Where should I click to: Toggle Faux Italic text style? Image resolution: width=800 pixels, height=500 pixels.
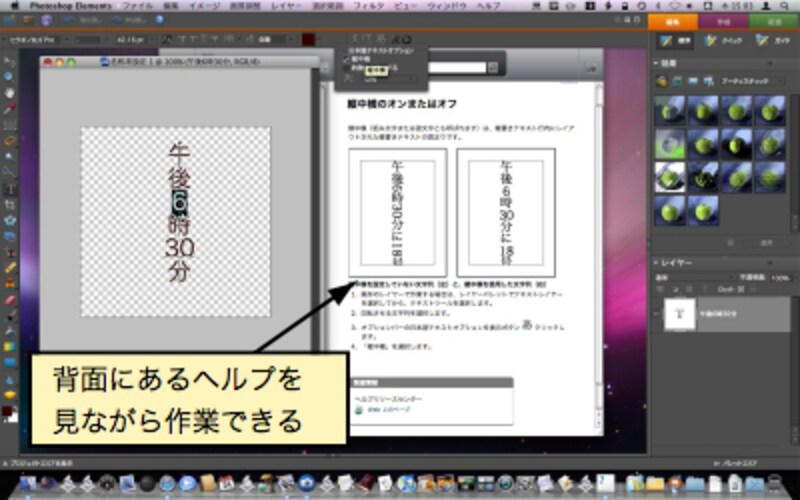tap(192, 39)
